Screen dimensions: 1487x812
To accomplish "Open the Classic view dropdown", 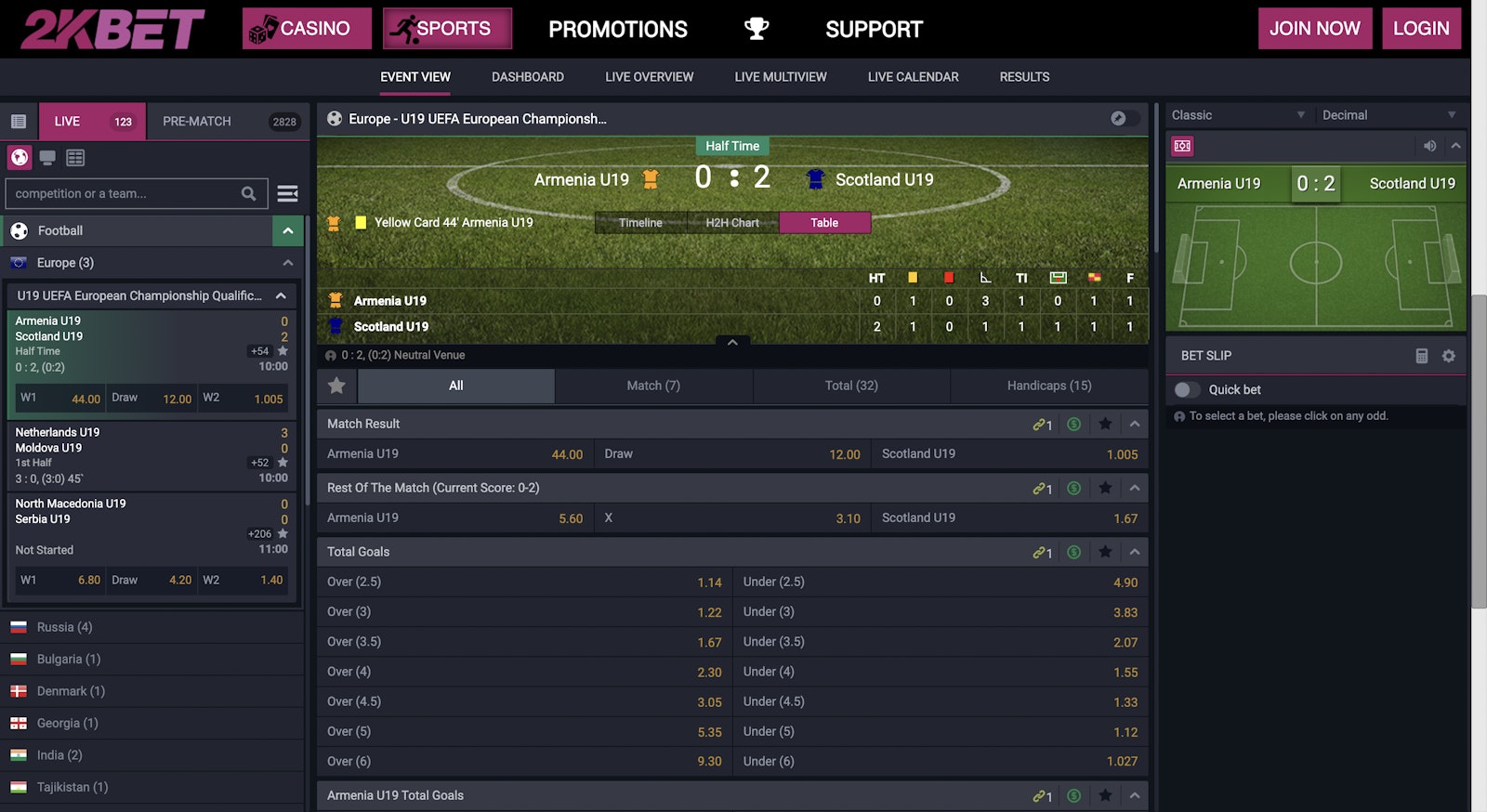I will coord(1236,114).
